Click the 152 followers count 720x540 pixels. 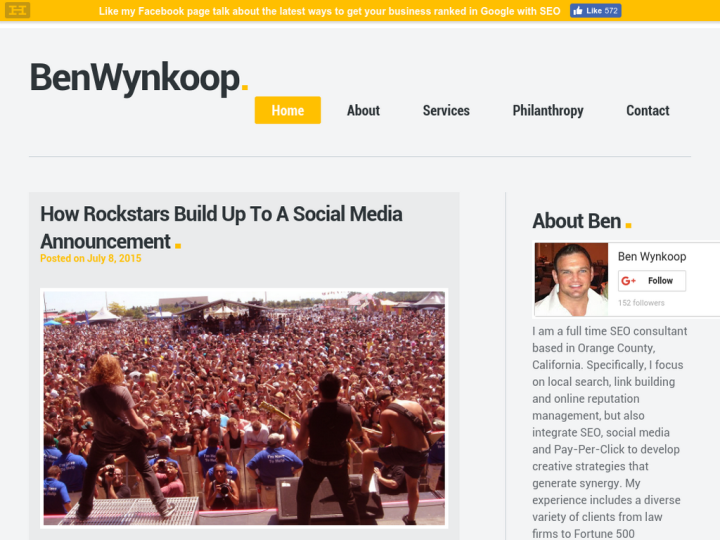[x=641, y=303]
